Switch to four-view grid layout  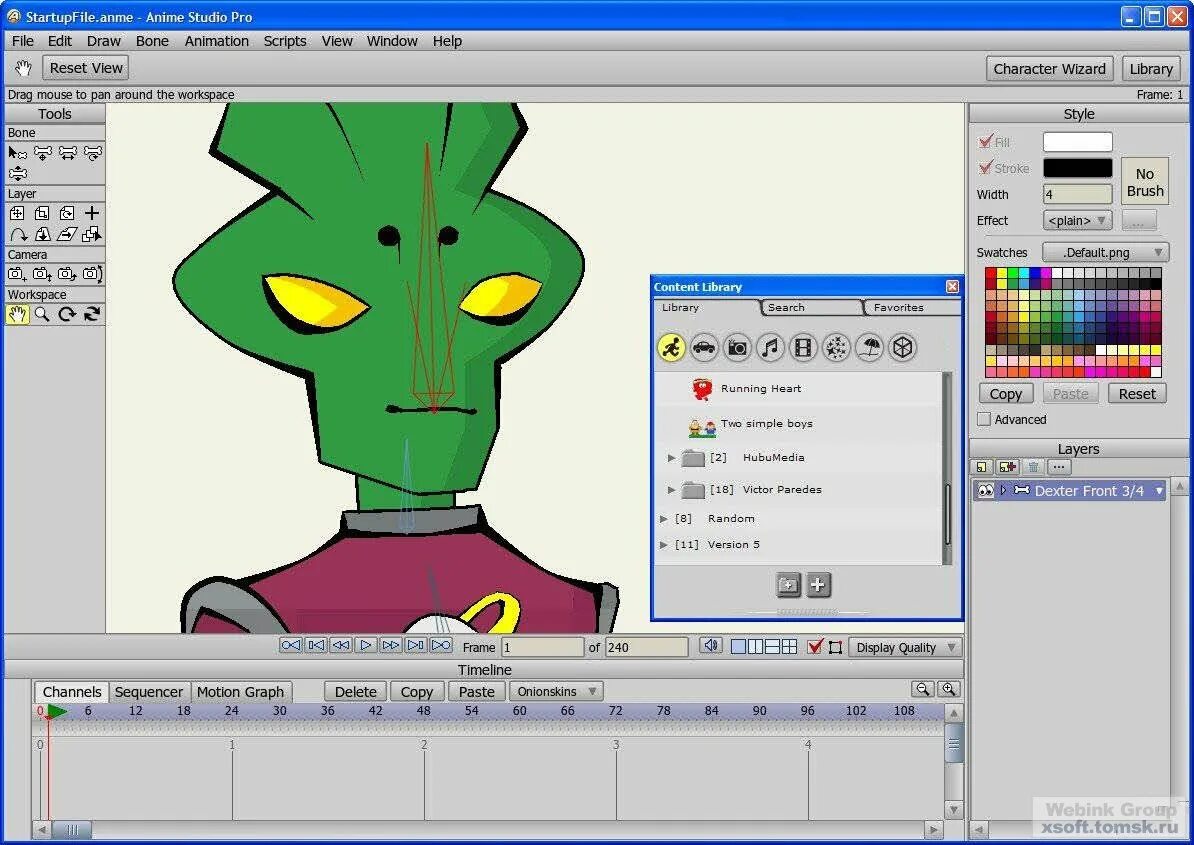pos(790,647)
